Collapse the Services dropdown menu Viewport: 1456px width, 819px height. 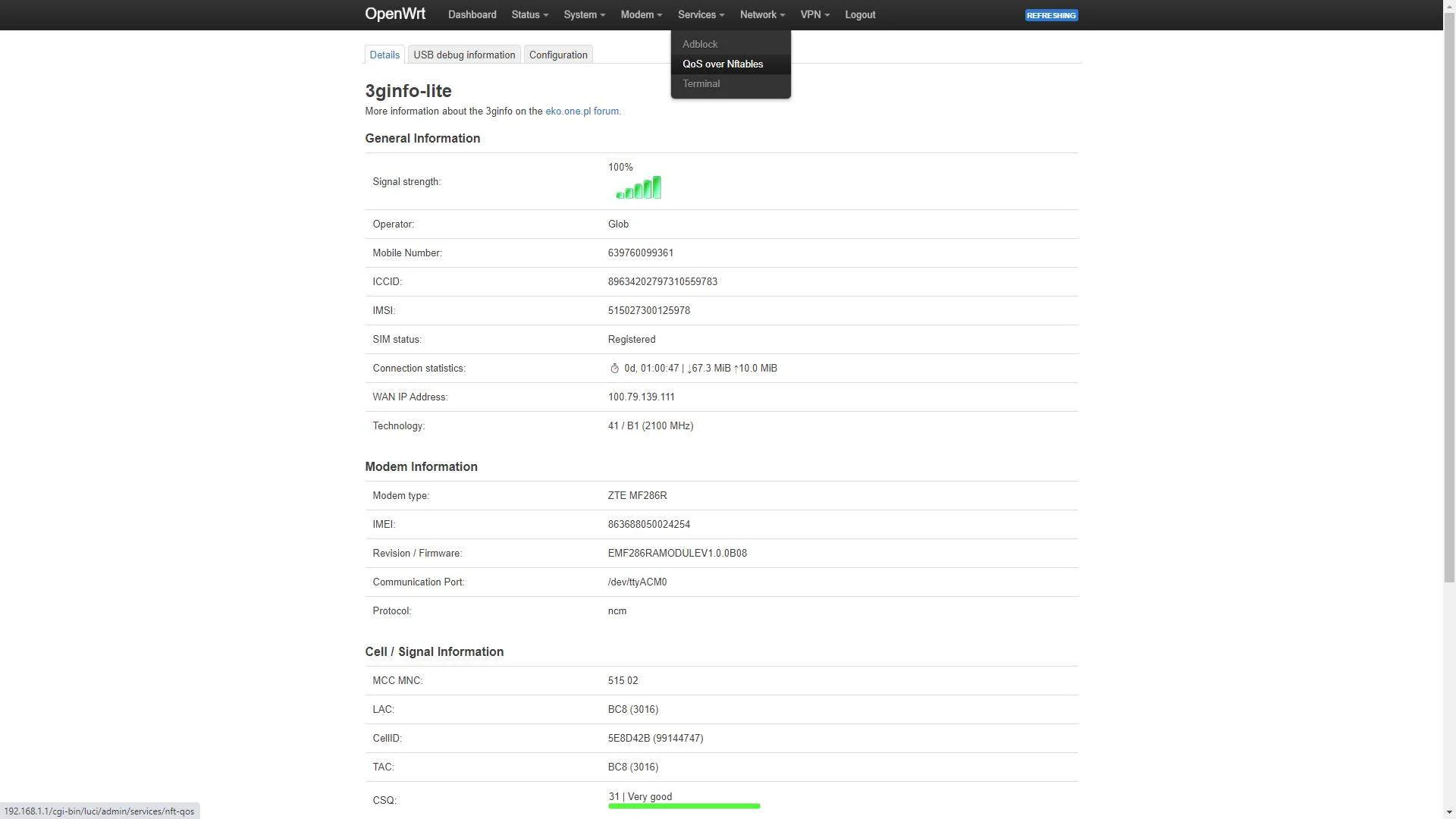pyautogui.click(x=701, y=14)
